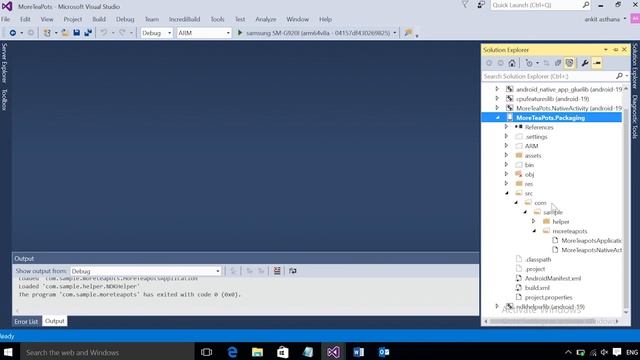Click the ankit asthana account name
The width and height of the screenshot is (640, 360).
[602, 19]
